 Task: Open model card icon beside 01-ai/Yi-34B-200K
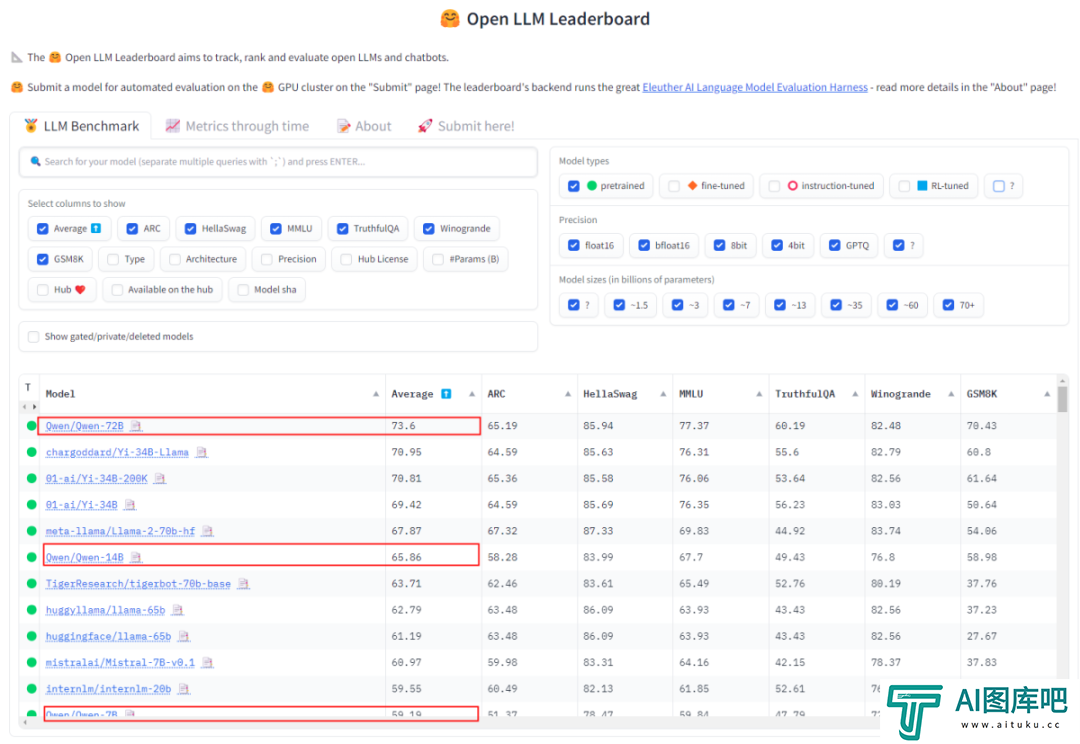tap(160, 478)
